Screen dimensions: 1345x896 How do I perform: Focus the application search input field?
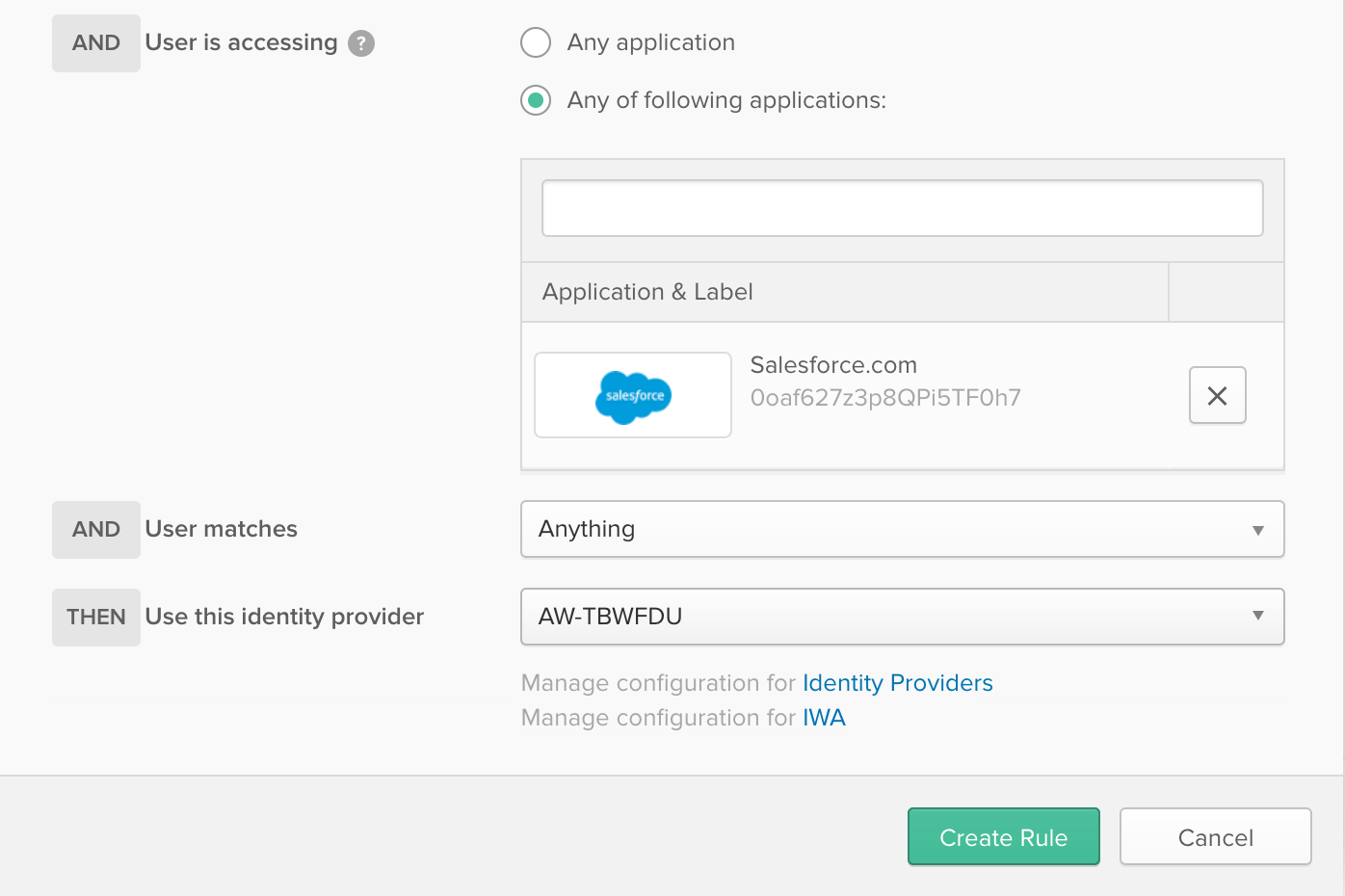click(x=902, y=208)
